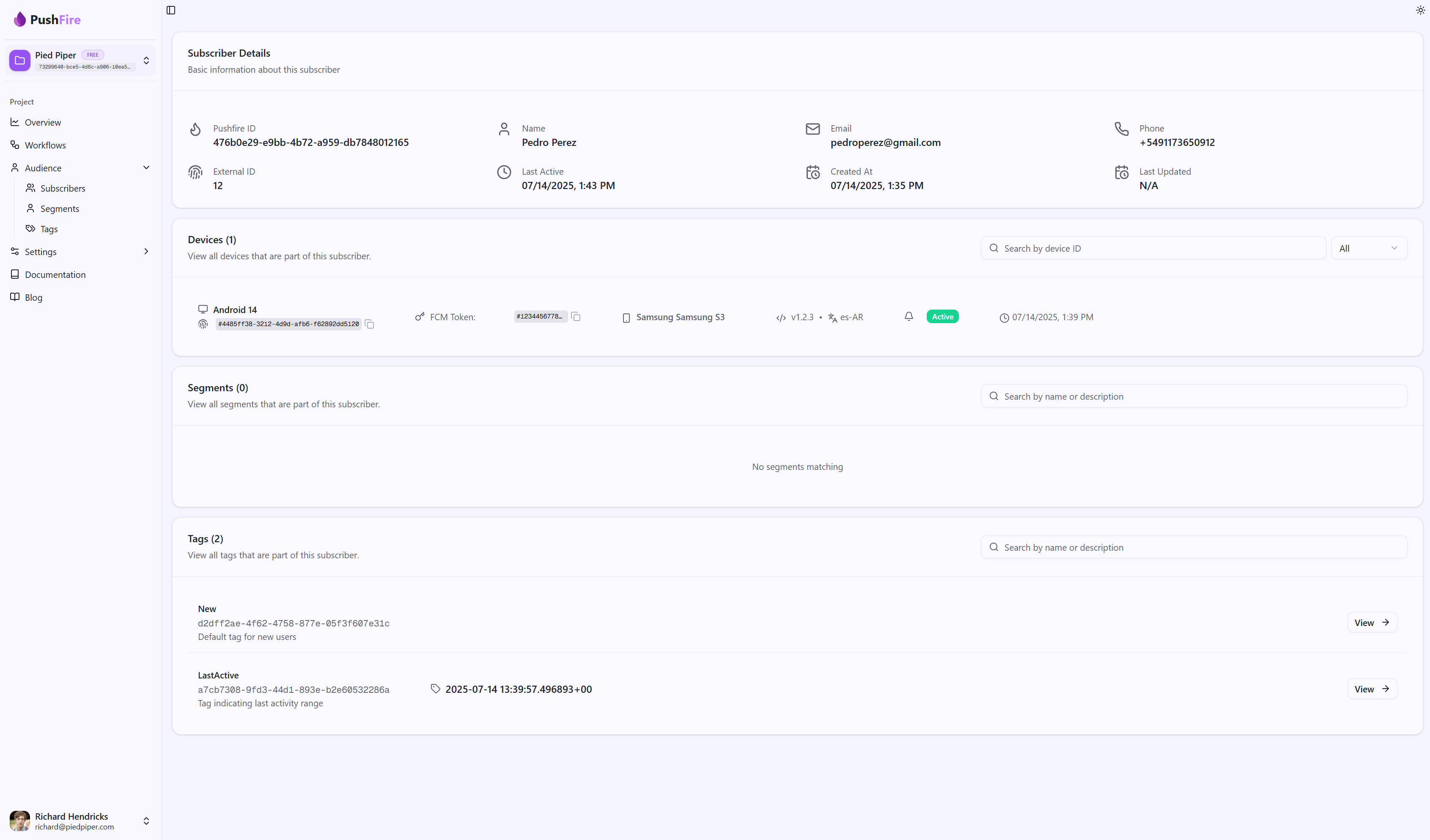Click the LastActive tag value icon
The width and height of the screenshot is (1430, 840).
click(x=435, y=689)
